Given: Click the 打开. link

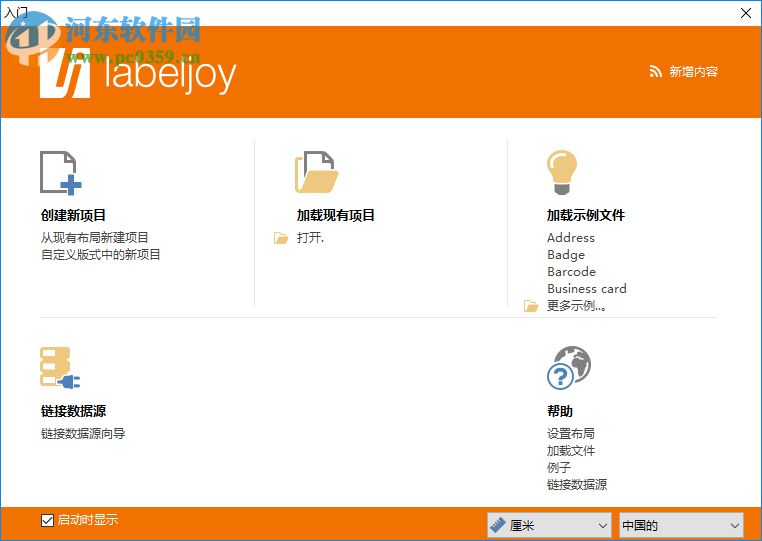Looking at the screenshot, I should (x=311, y=238).
